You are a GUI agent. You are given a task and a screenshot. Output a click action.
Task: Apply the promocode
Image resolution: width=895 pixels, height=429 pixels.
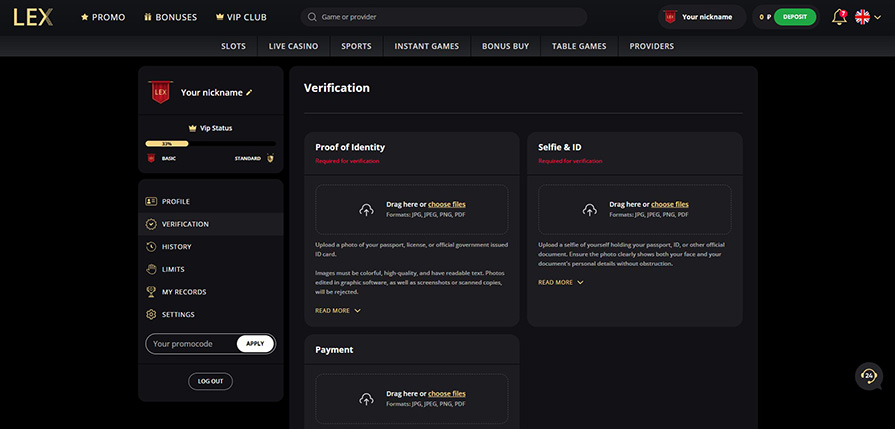[x=255, y=344]
